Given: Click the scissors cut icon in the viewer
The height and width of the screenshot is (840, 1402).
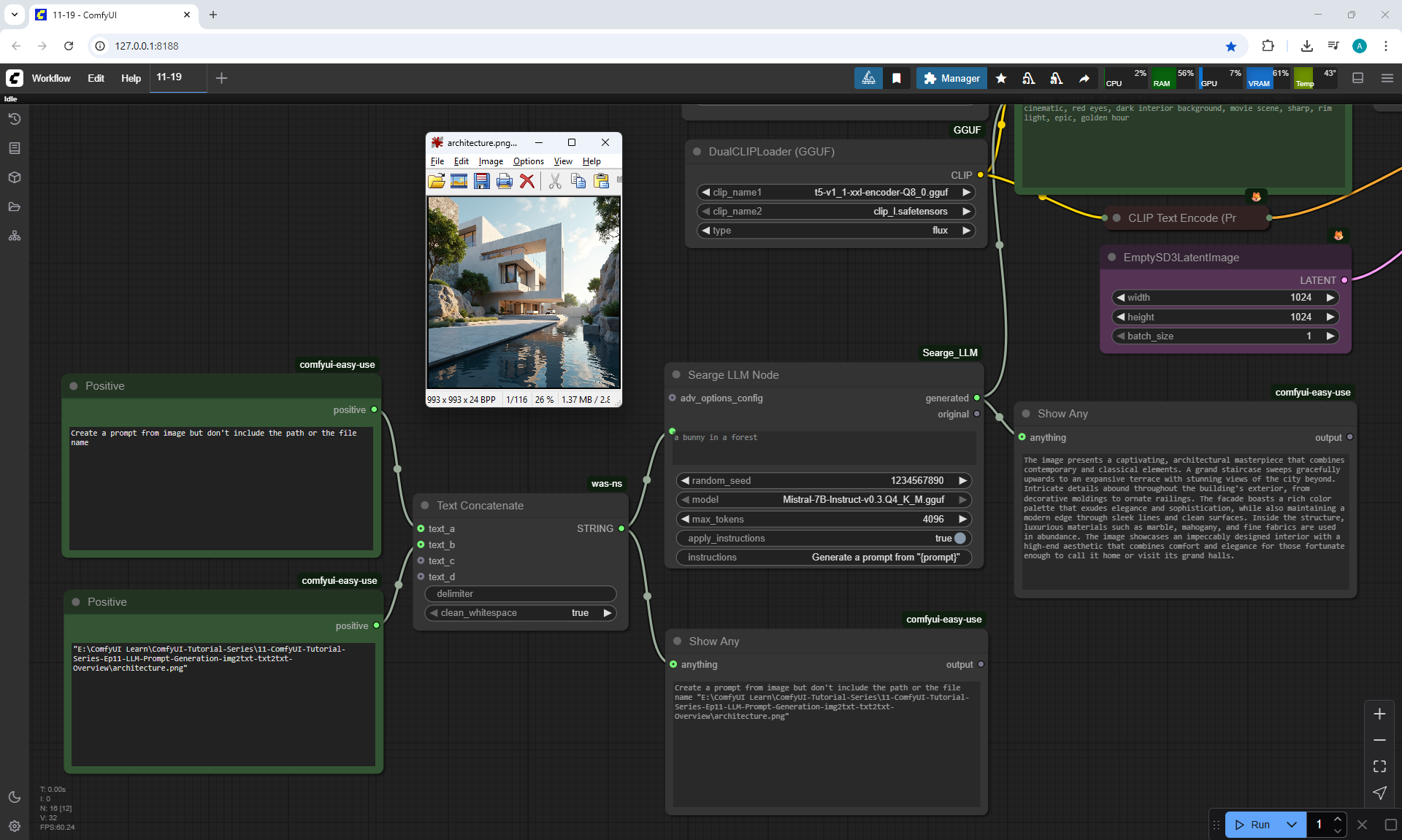Looking at the screenshot, I should point(555,181).
